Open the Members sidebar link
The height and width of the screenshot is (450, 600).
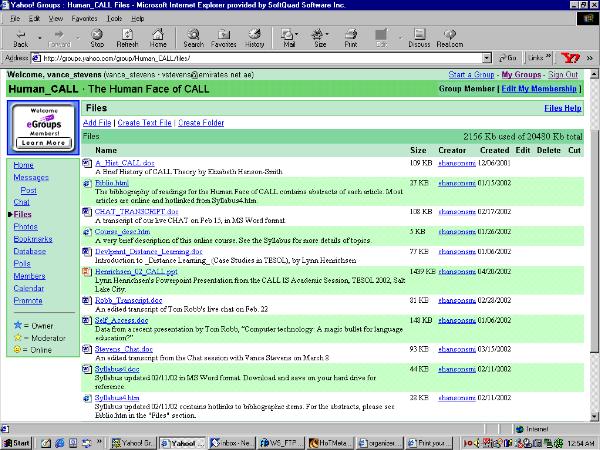click(x=29, y=276)
